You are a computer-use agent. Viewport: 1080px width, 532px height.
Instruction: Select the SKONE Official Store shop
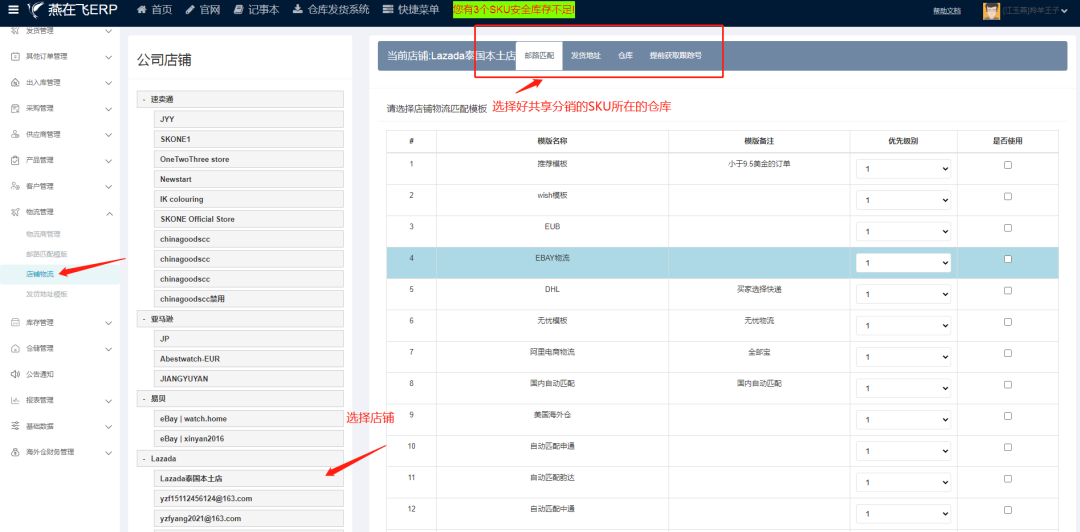click(x=249, y=219)
